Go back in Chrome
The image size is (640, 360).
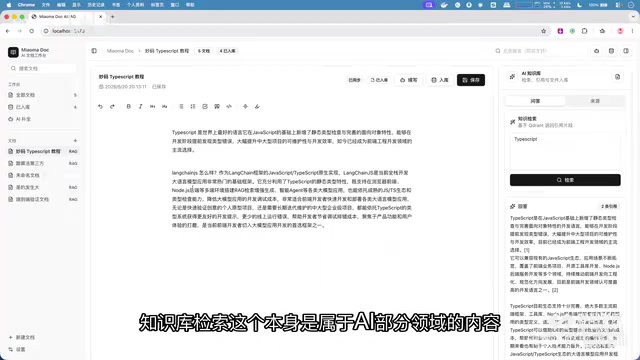pyautogui.click(x=8, y=31)
